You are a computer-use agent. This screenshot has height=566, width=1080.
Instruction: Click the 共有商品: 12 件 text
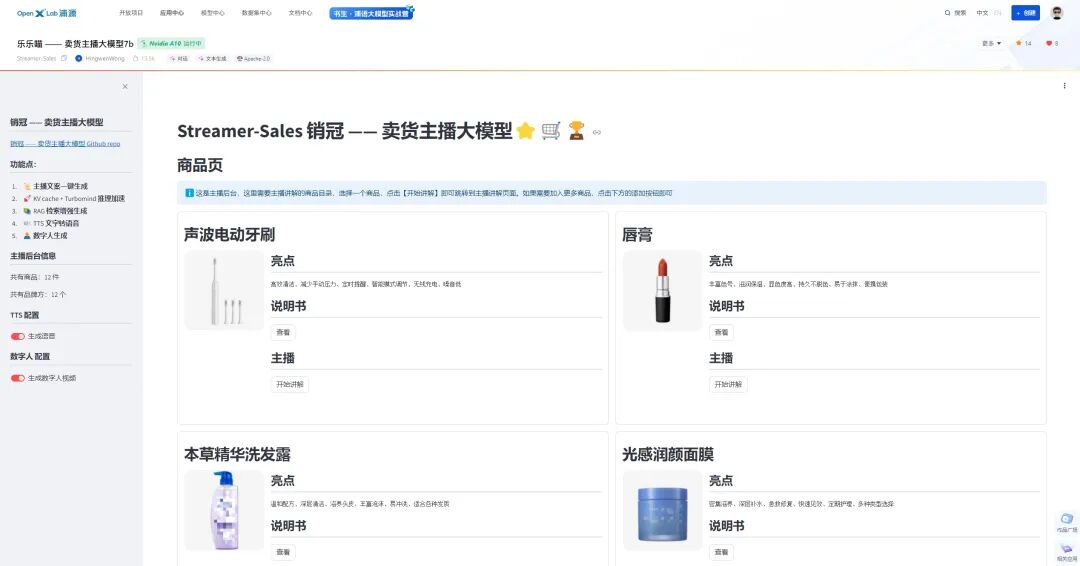(x=34, y=277)
